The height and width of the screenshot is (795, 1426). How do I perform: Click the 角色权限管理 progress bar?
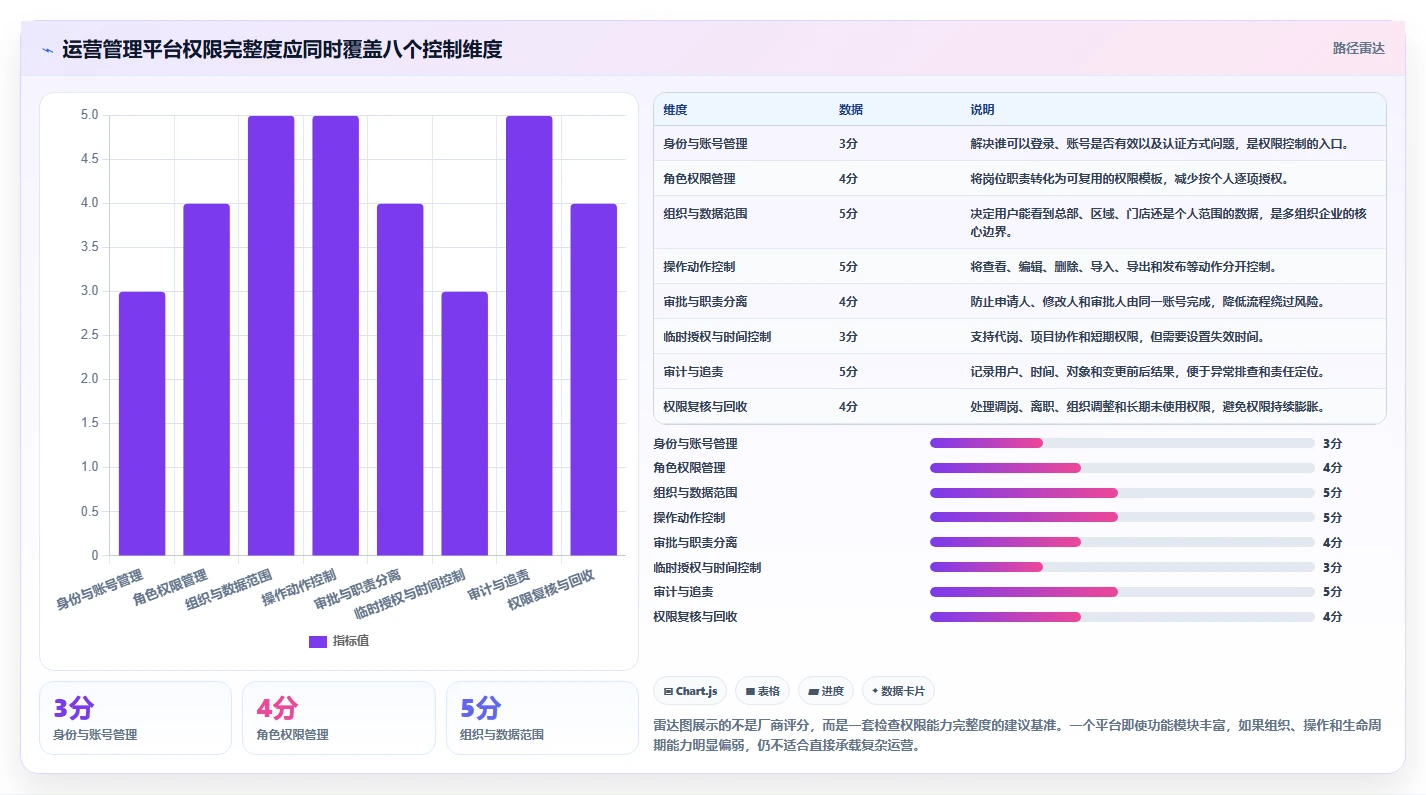1122,468
